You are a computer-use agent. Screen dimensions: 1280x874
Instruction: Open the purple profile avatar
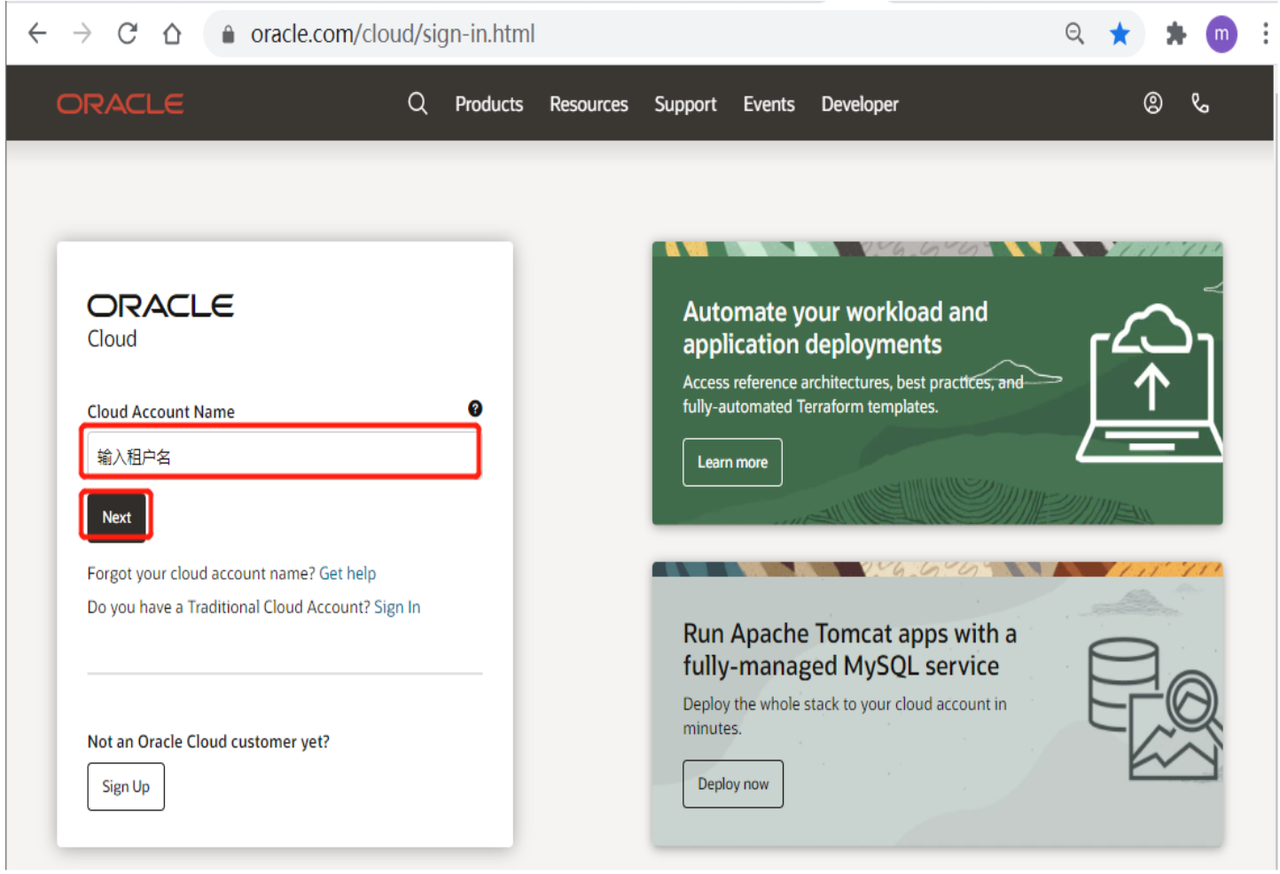pos(1221,34)
